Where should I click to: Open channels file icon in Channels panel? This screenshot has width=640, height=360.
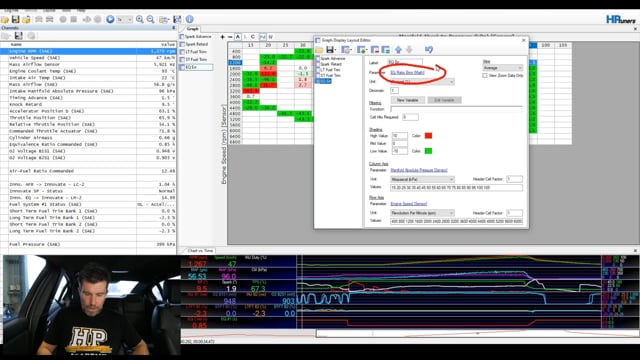click(x=6, y=36)
